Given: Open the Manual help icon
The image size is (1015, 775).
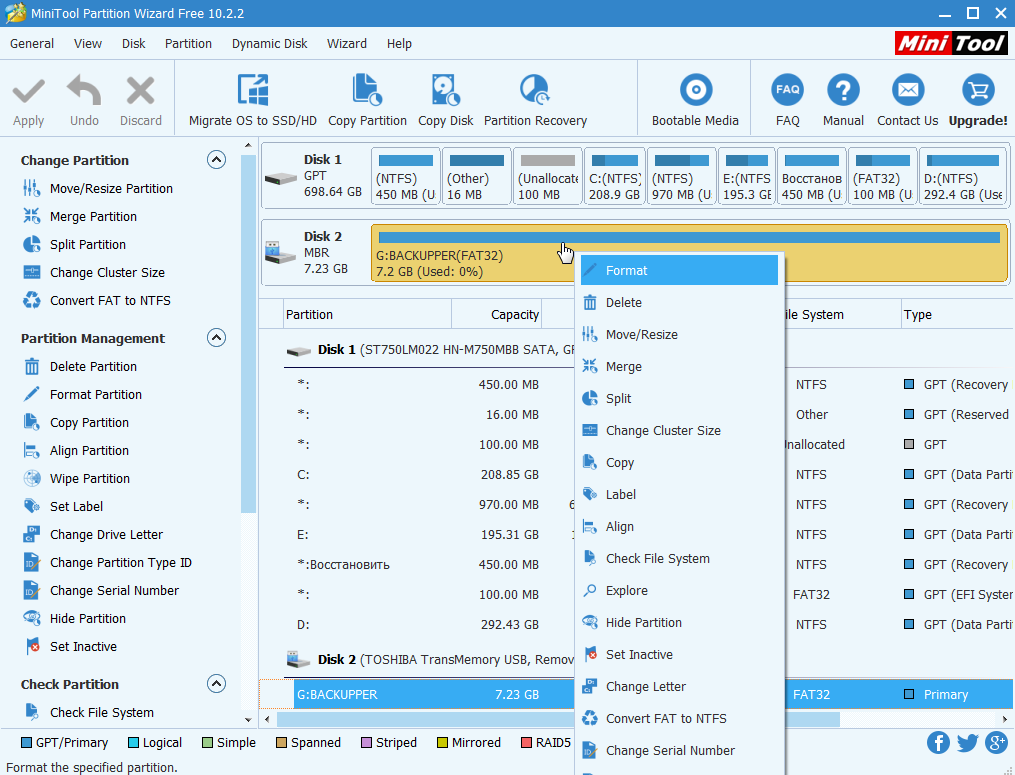Looking at the screenshot, I should tap(843, 91).
